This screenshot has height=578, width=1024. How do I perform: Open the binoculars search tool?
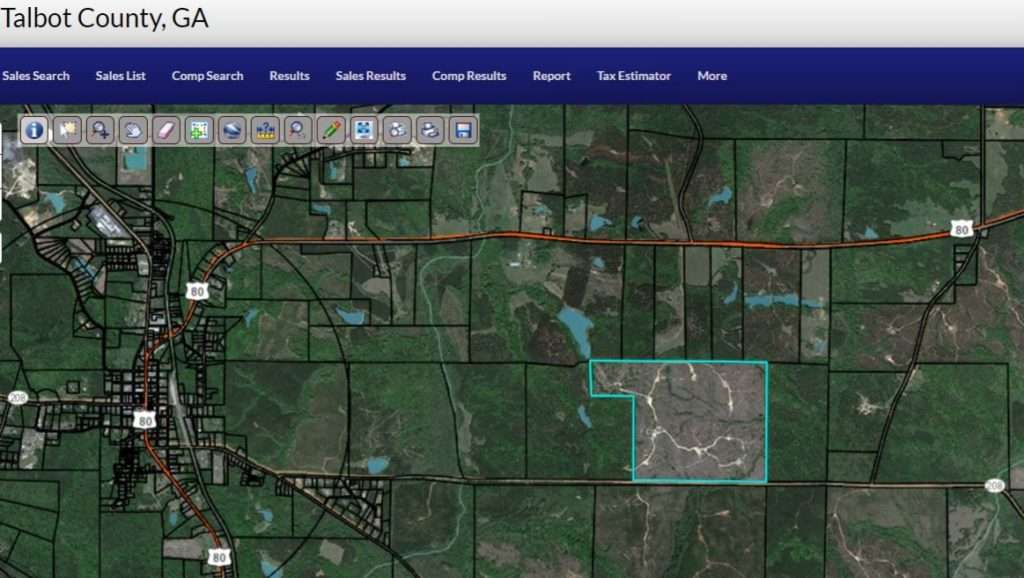coord(396,130)
